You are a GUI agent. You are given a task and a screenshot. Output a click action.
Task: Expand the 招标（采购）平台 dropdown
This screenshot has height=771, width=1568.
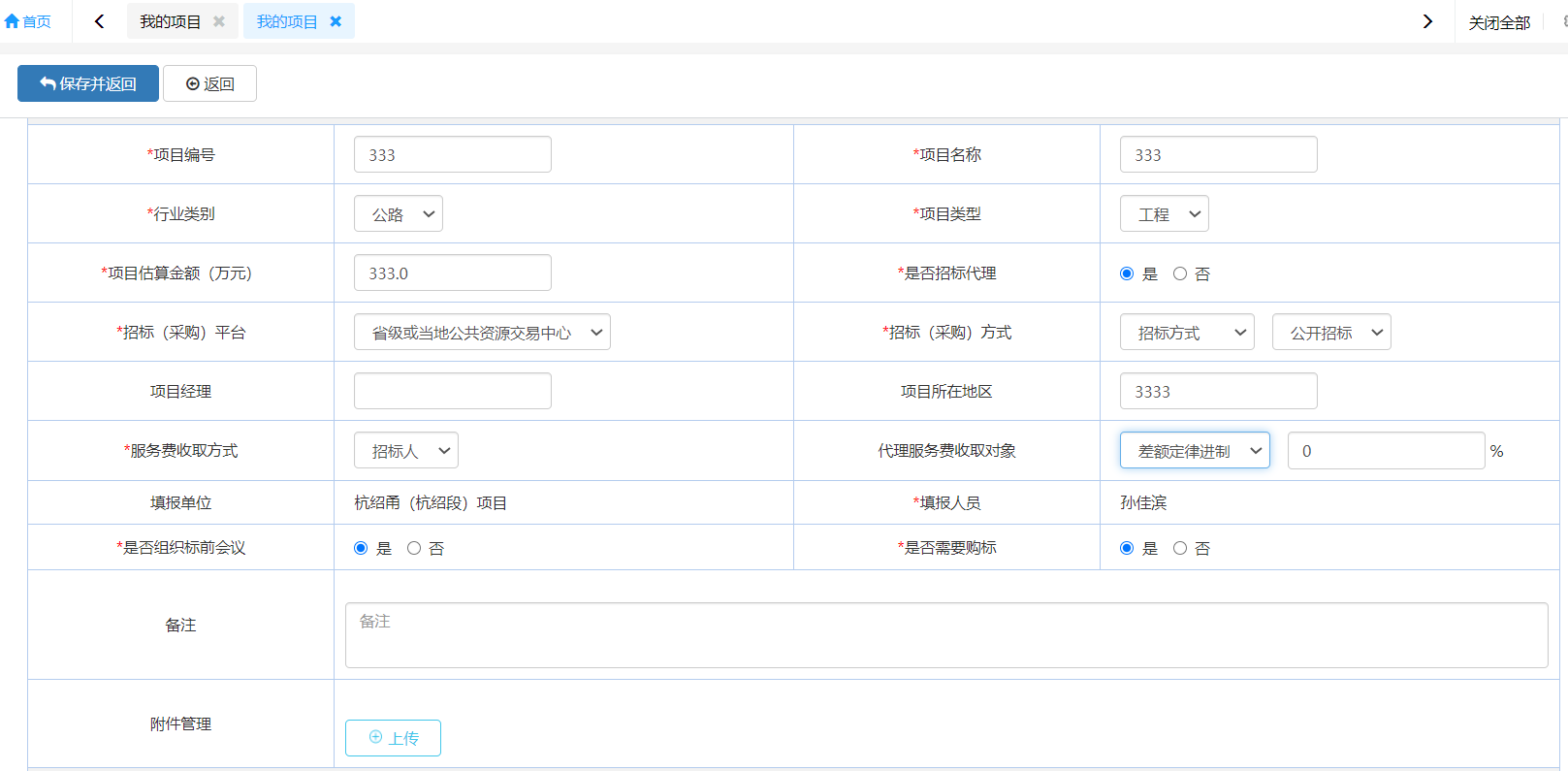pos(482,333)
